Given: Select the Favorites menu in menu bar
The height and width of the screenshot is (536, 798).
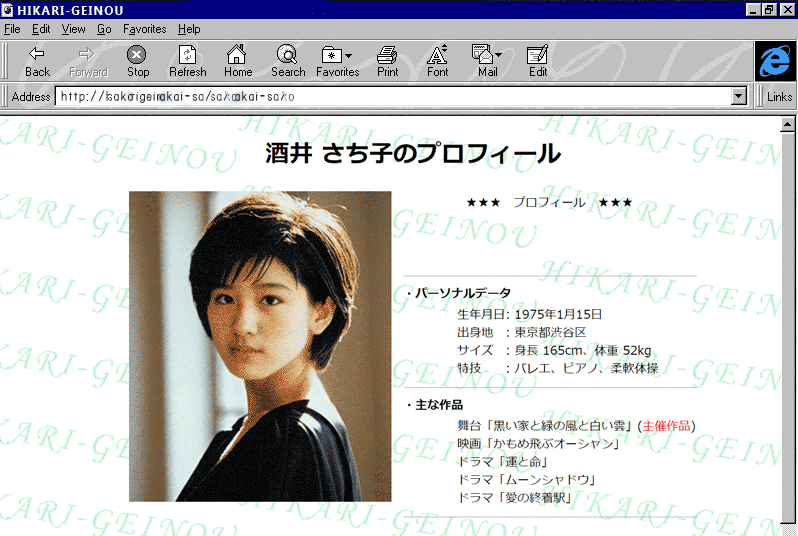Looking at the screenshot, I should coord(145,29).
